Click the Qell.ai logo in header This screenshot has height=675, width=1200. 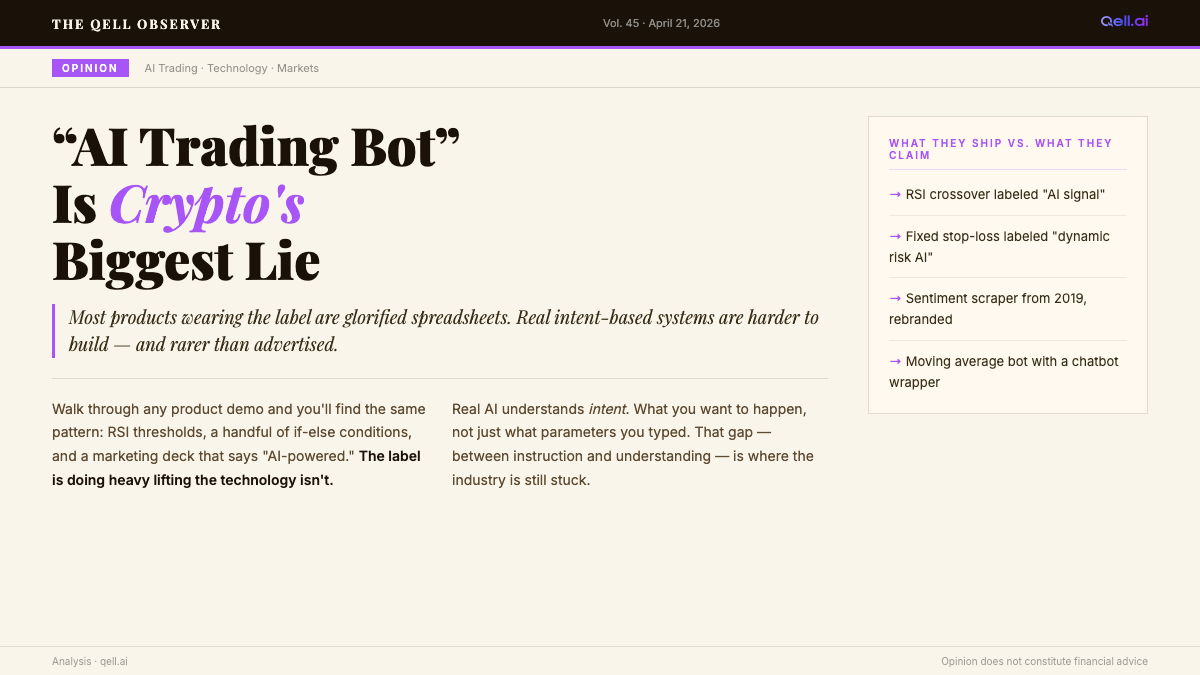1124,21
